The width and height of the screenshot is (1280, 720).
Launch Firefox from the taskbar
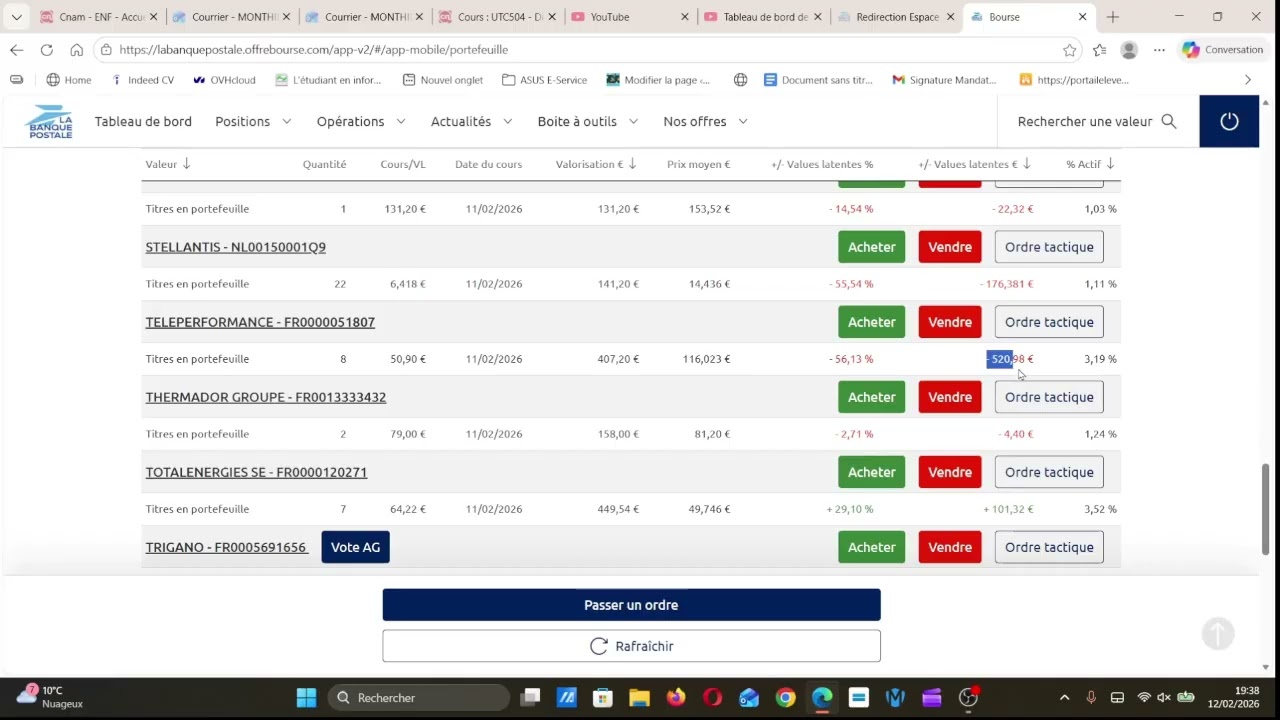(676, 697)
